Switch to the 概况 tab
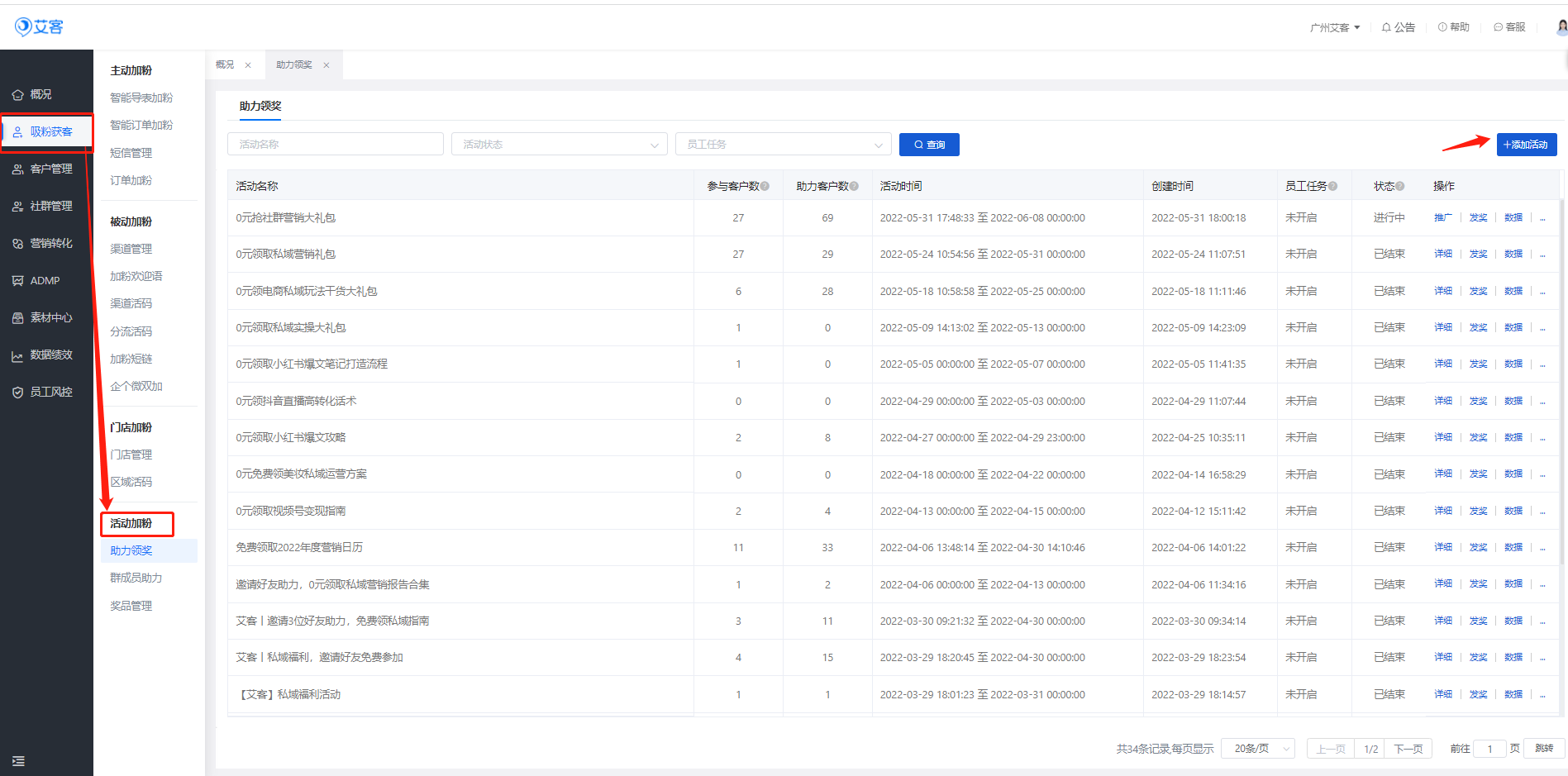Image resolution: width=1568 pixels, height=776 pixels. tap(225, 64)
